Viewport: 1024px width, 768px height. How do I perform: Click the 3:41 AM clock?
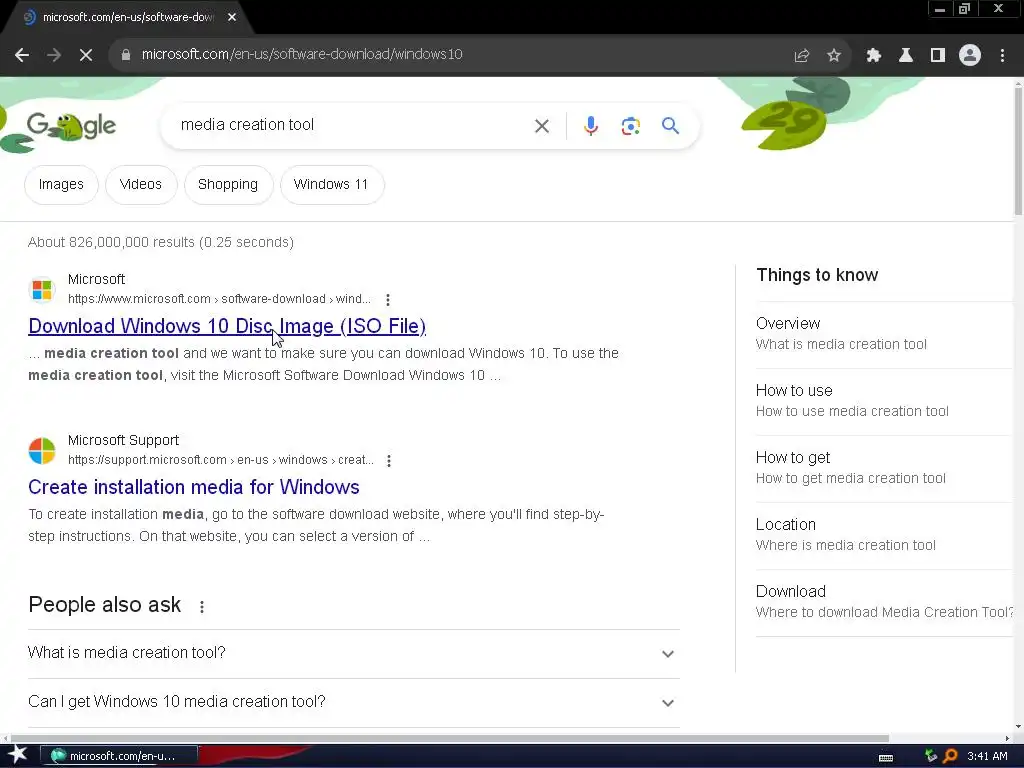coord(987,756)
